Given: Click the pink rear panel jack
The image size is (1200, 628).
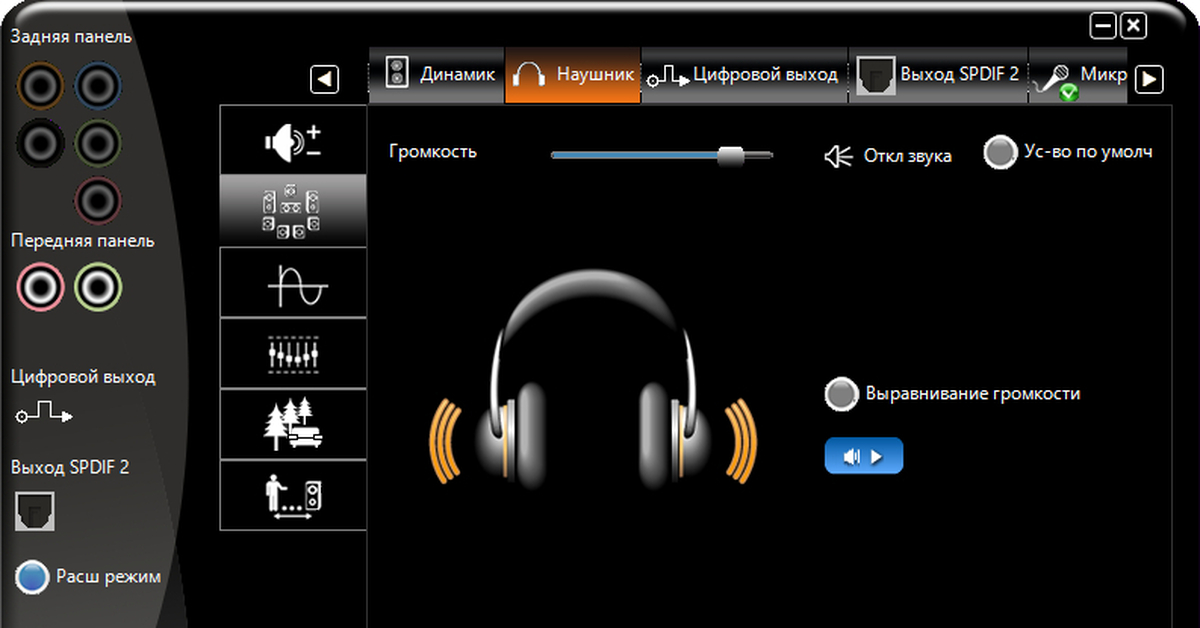Looking at the screenshot, I should (99, 199).
